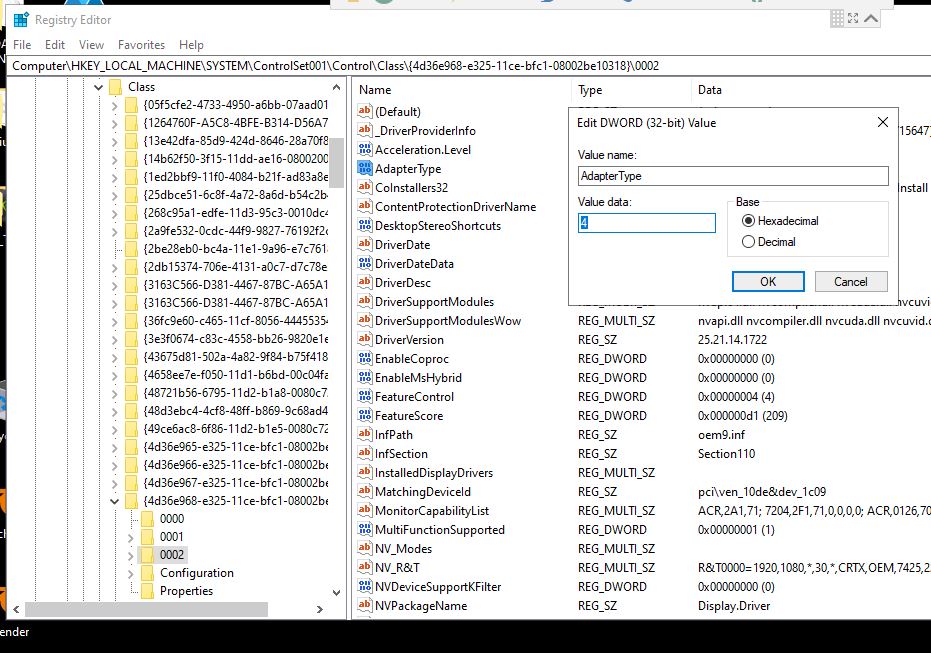Select the MatchingDeviceId string icon
The width and height of the screenshot is (931, 653).
(x=365, y=491)
